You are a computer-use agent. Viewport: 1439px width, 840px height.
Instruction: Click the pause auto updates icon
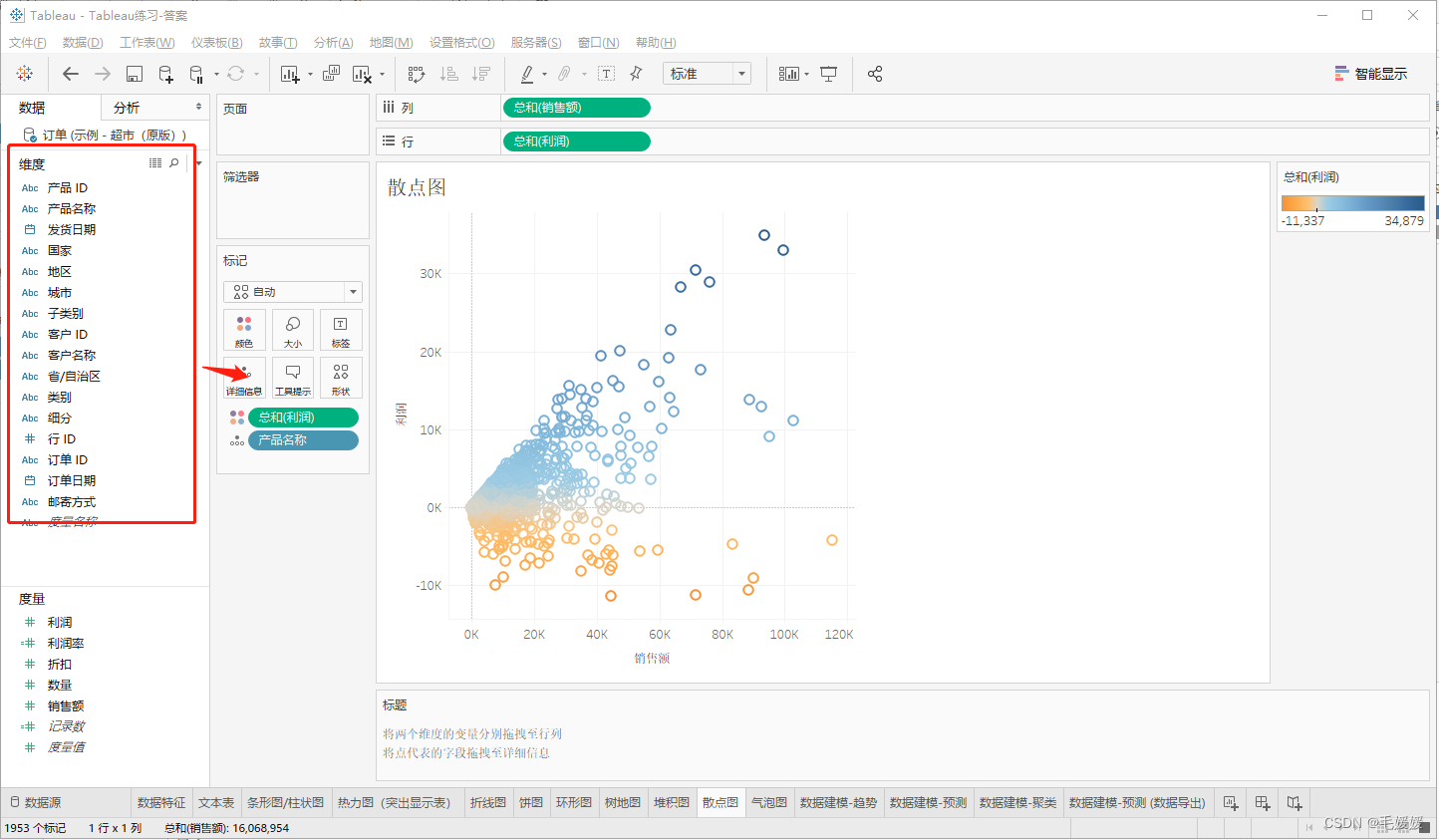(x=196, y=74)
